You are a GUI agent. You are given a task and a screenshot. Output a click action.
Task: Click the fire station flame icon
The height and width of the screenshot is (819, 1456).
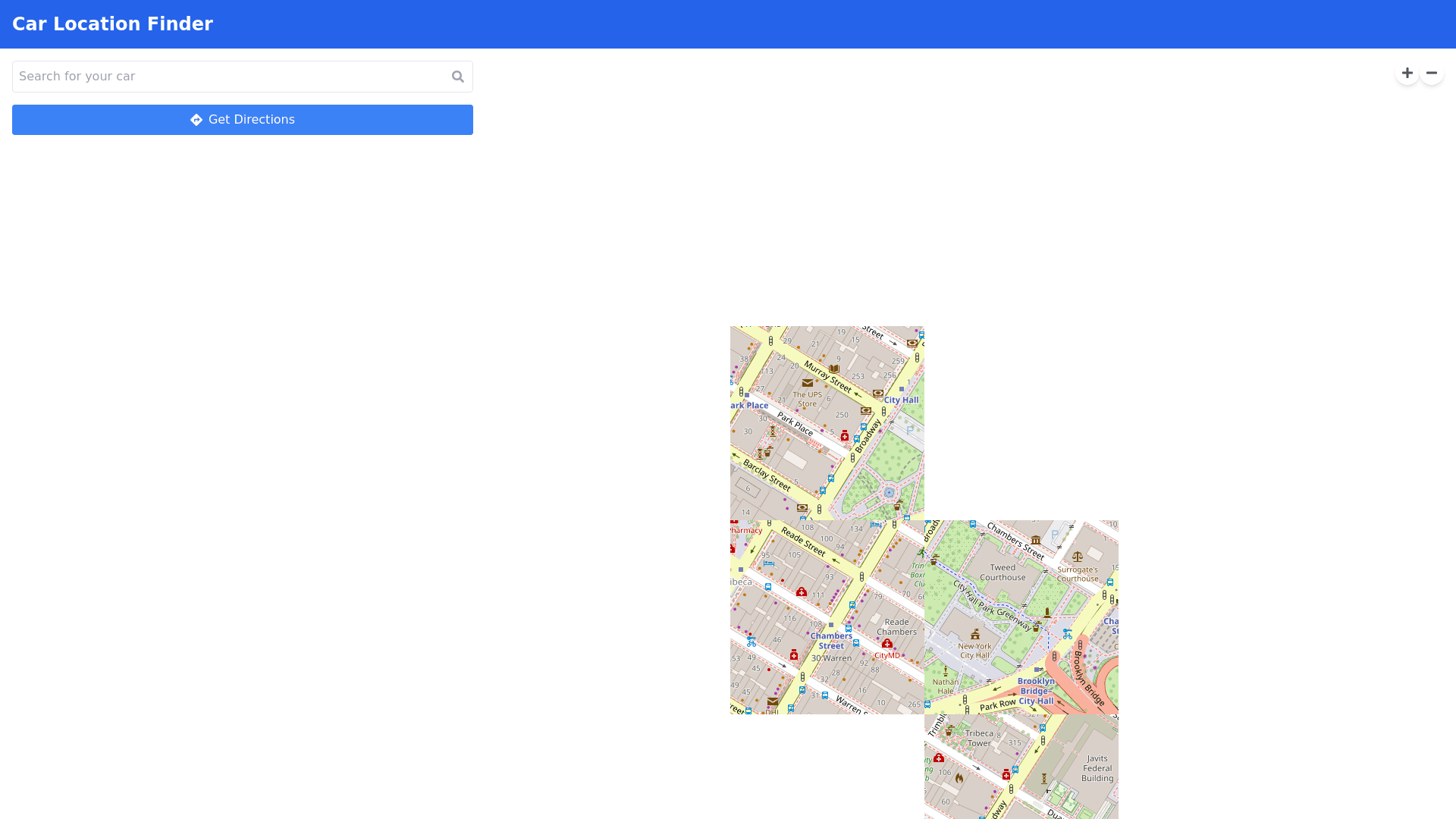click(959, 778)
